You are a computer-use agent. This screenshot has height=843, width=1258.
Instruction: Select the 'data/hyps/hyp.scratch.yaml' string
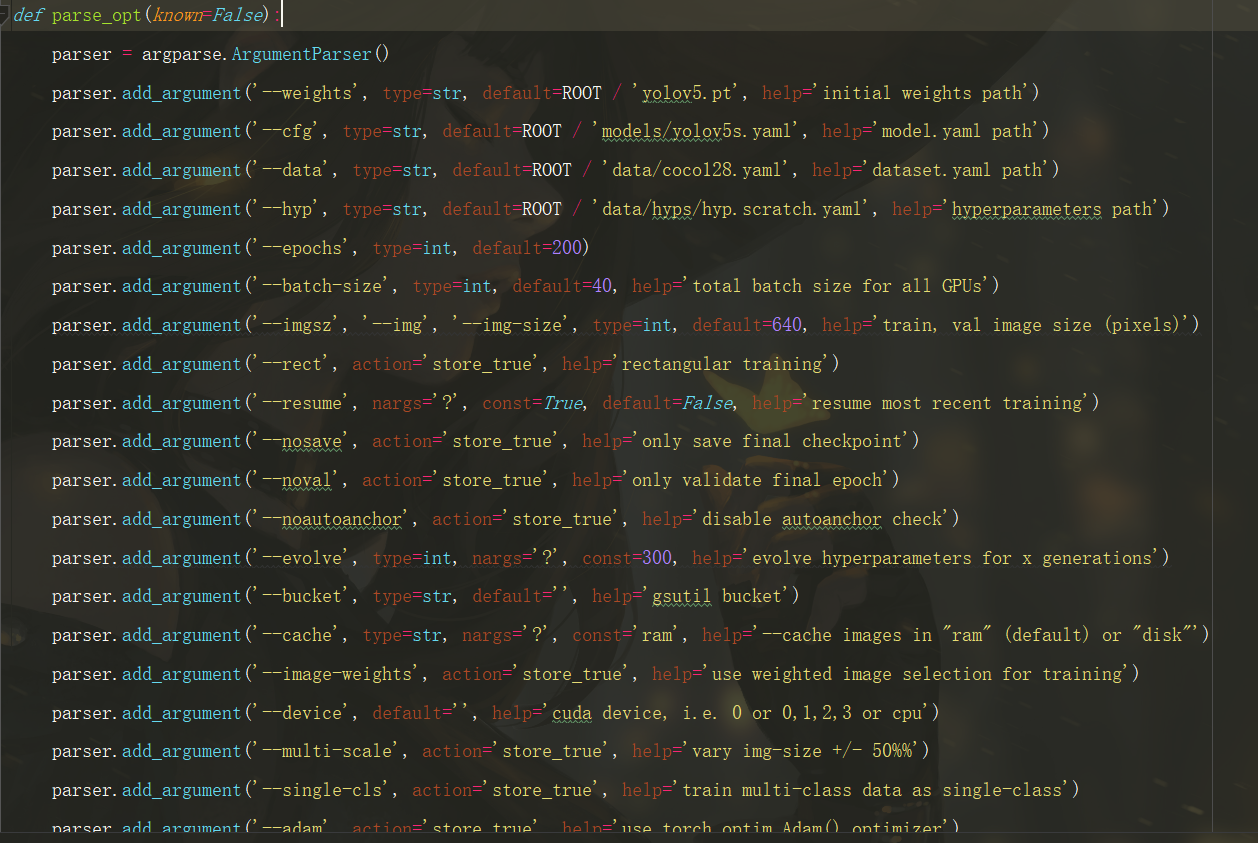coord(731,209)
